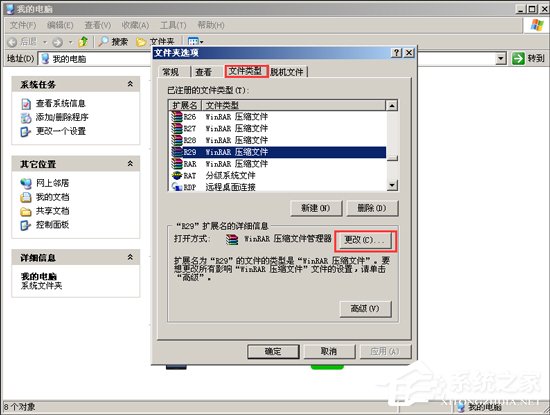550x415 pixels.
Task: Open 控制面板 control panel link icon
Action: (x=26, y=225)
